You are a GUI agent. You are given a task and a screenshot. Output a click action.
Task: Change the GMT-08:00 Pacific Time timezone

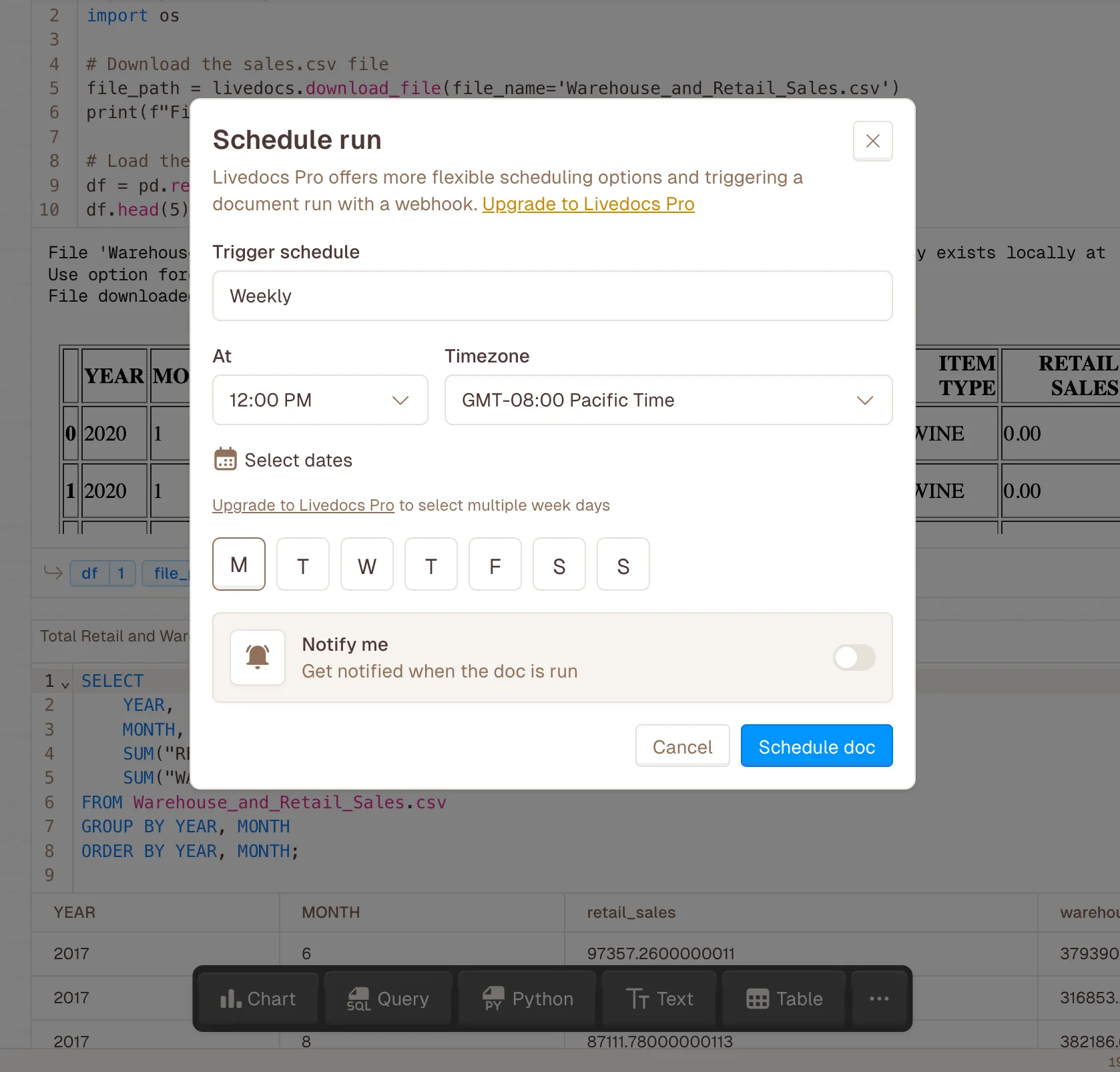[668, 400]
